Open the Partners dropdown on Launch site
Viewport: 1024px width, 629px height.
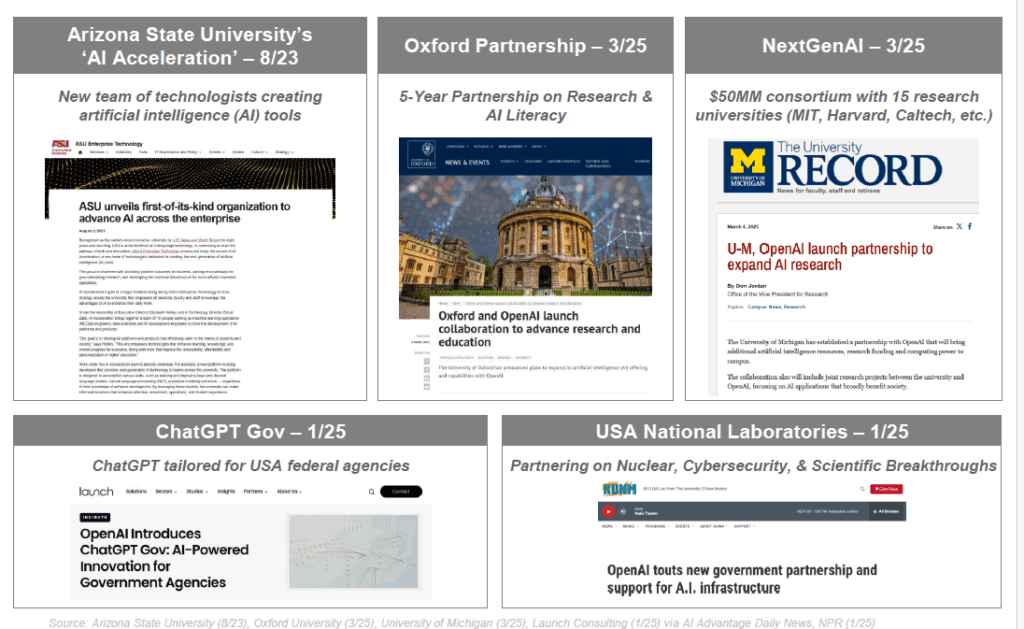pyautogui.click(x=255, y=491)
